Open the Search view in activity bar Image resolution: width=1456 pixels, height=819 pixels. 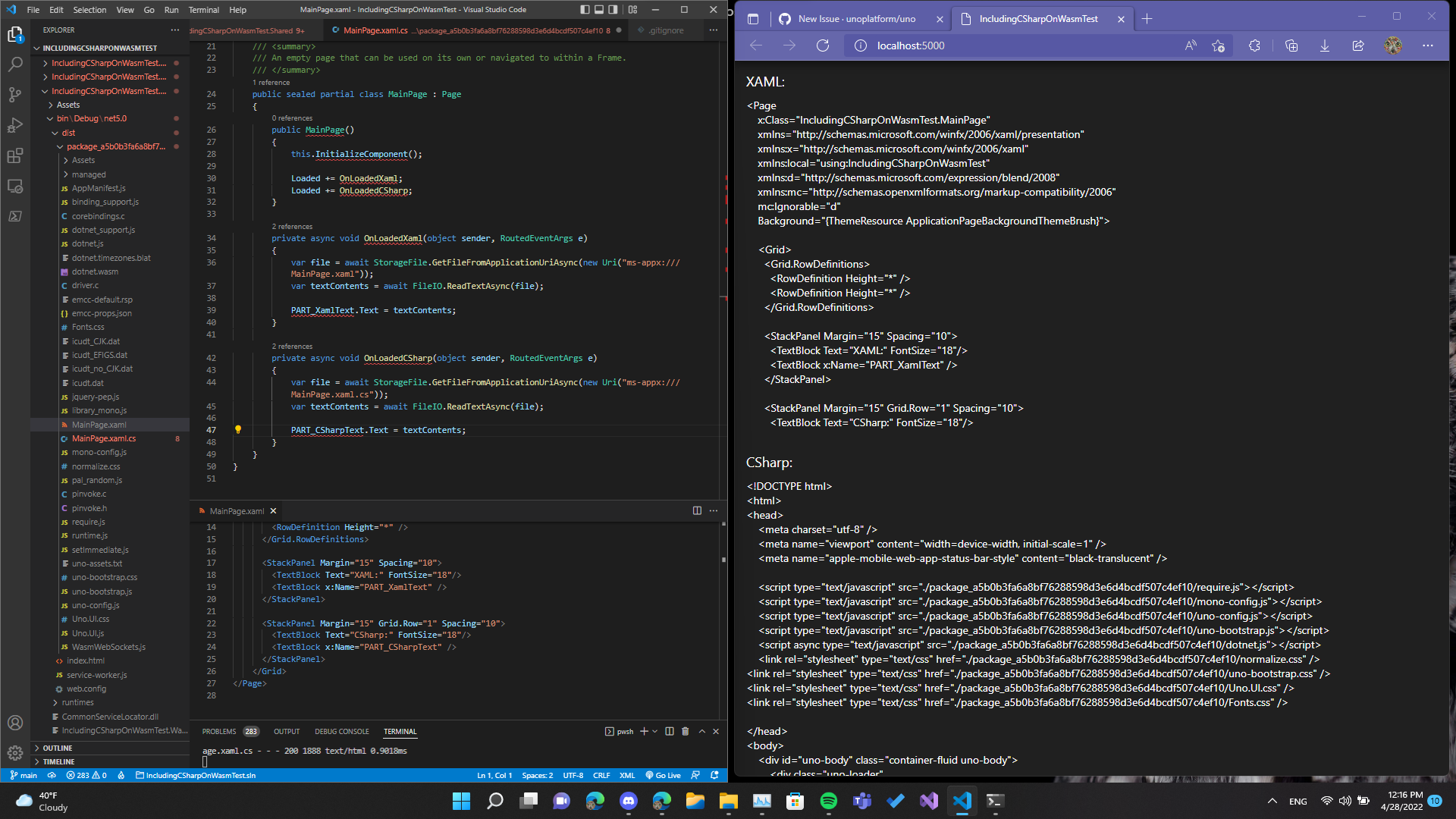pyautogui.click(x=14, y=64)
